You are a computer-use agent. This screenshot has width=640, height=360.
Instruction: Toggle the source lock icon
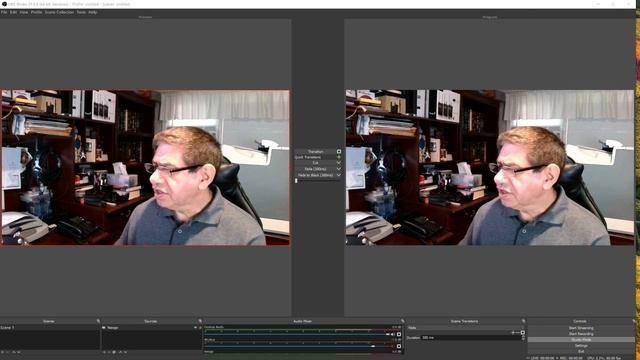coord(200,328)
